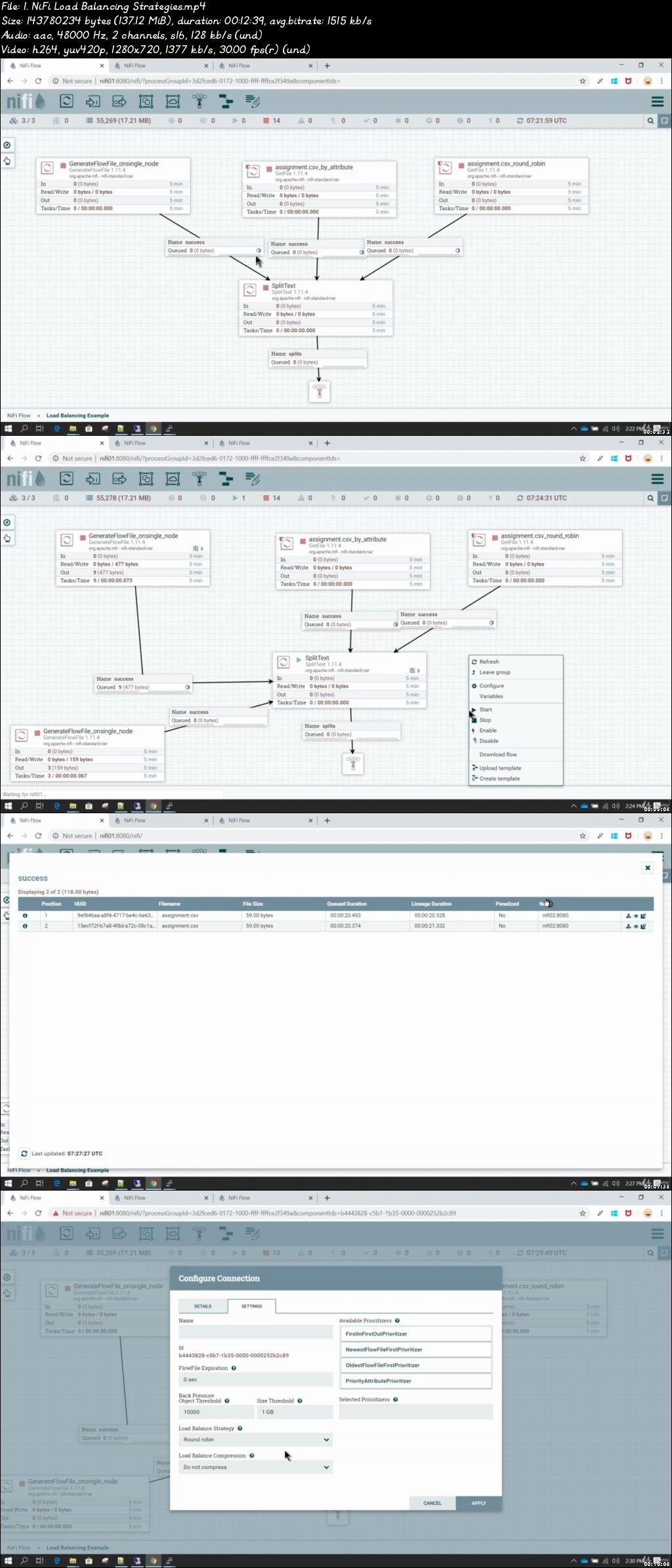Open global hamburger menu in 07:21:59 UTC frame
The height and width of the screenshot is (1568, 672).
[x=658, y=102]
